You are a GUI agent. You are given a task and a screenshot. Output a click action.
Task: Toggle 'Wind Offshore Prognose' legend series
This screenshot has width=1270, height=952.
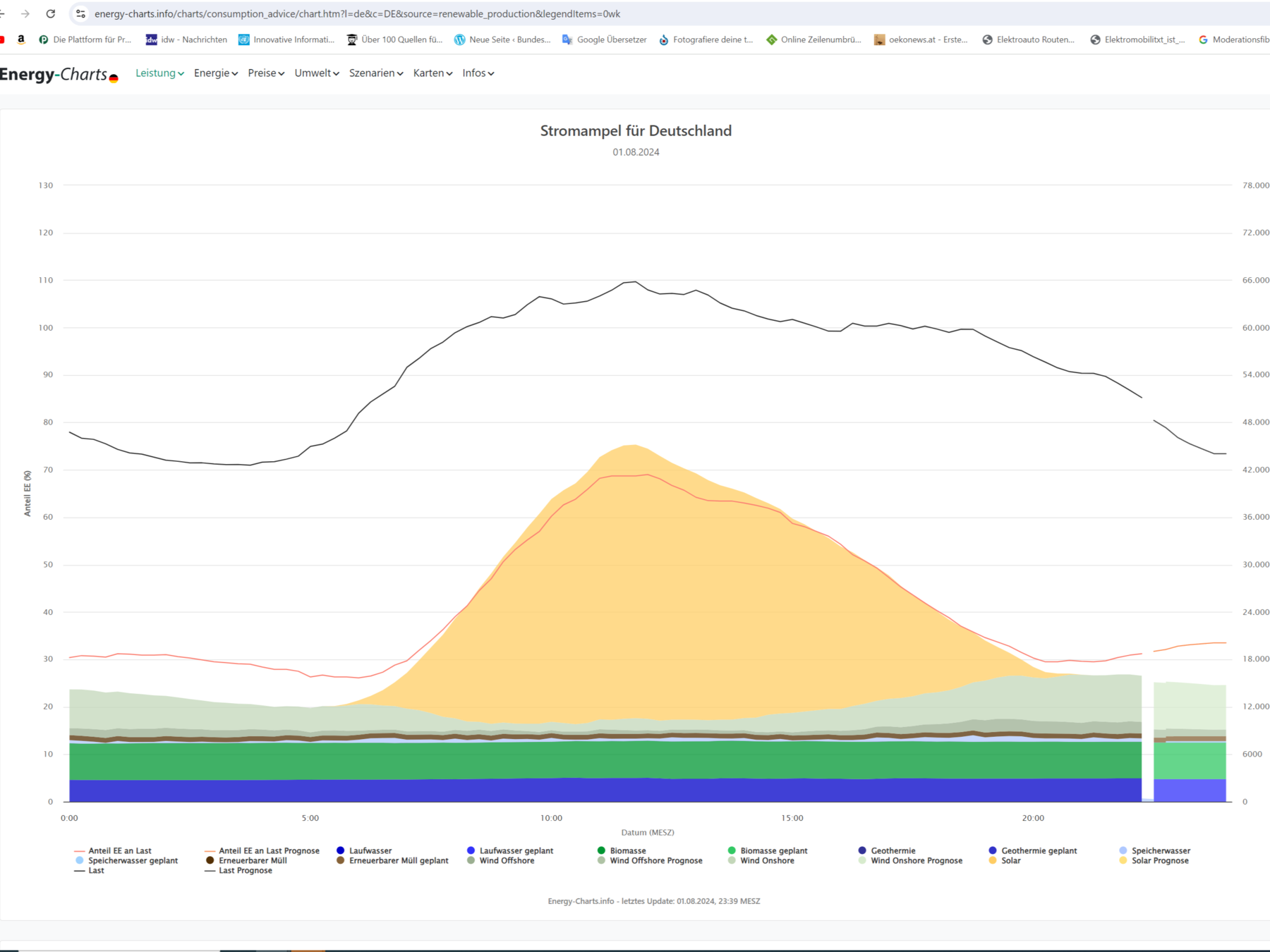point(650,861)
